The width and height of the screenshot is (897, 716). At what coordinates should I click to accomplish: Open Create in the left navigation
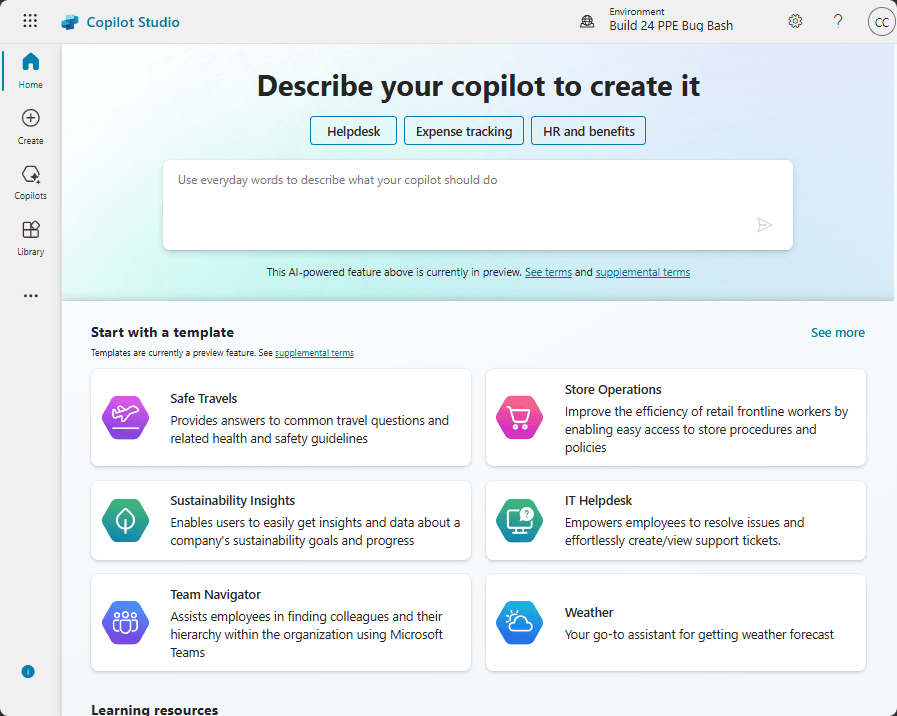click(x=31, y=126)
